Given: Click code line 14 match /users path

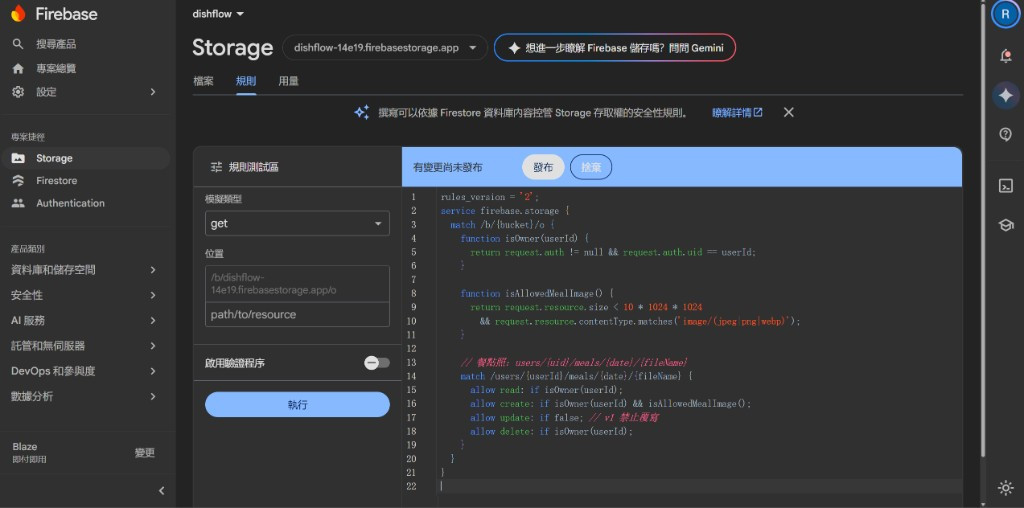Looking at the screenshot, I should click(575, 377).
